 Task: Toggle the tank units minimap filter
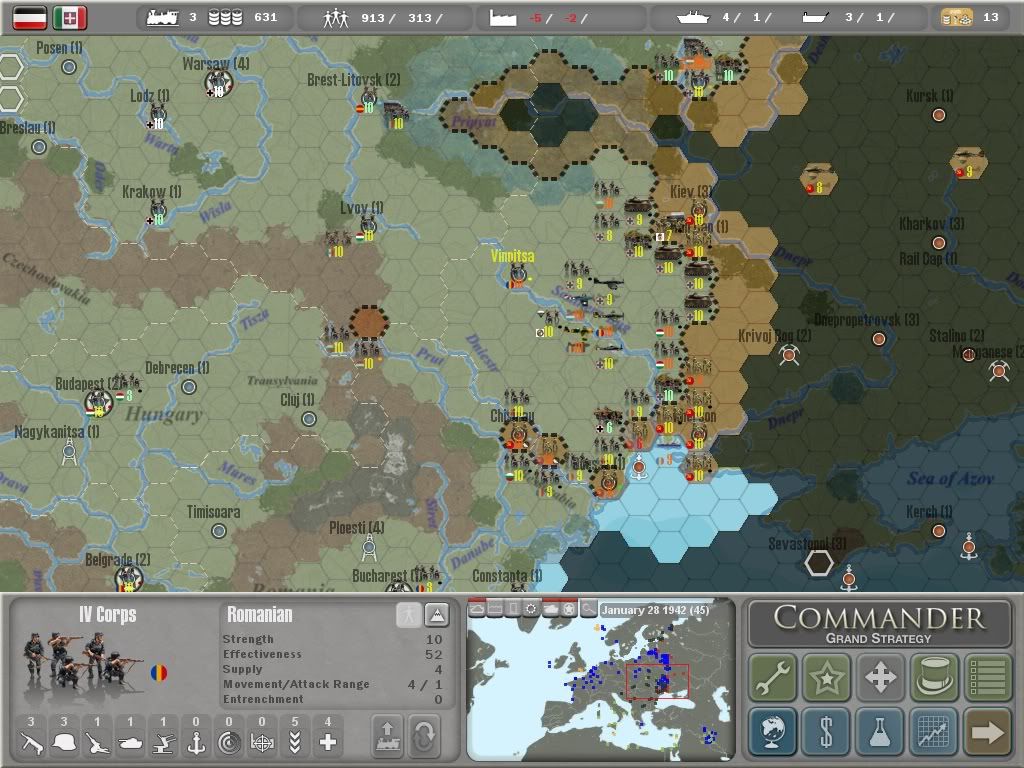551,609
